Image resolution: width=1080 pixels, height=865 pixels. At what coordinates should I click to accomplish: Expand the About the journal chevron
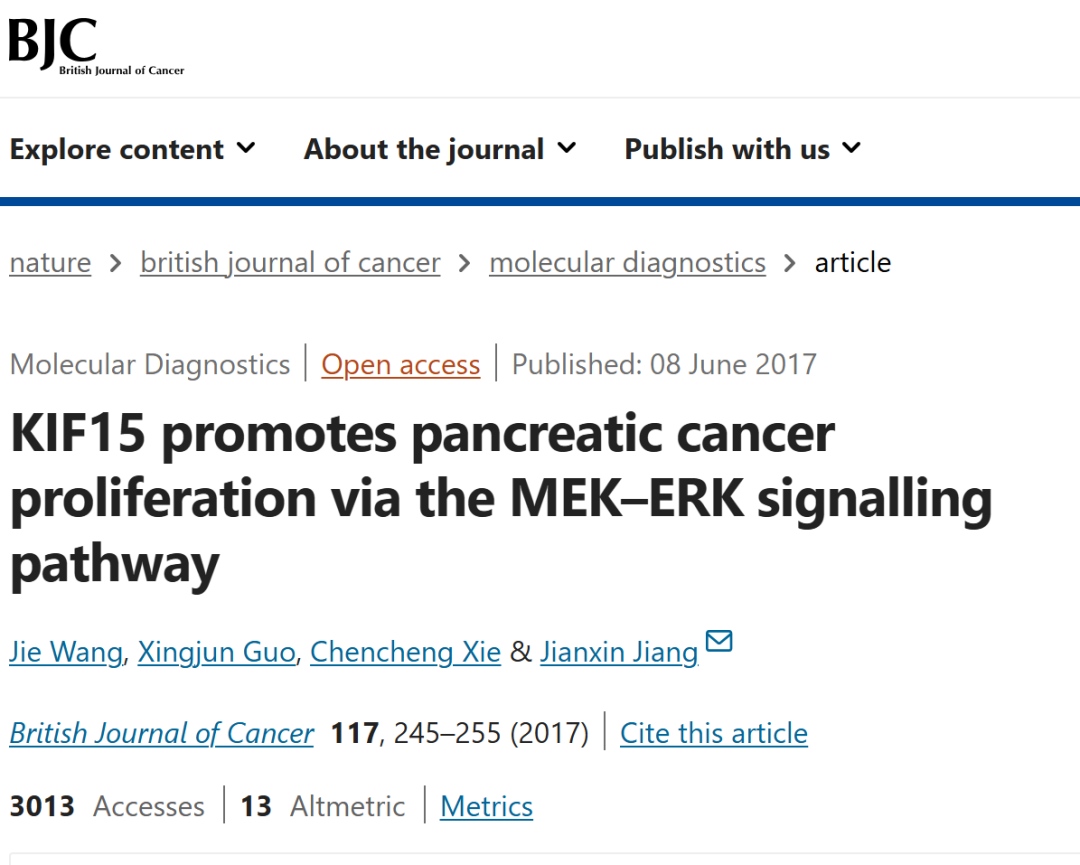click(x=567, y=147)
